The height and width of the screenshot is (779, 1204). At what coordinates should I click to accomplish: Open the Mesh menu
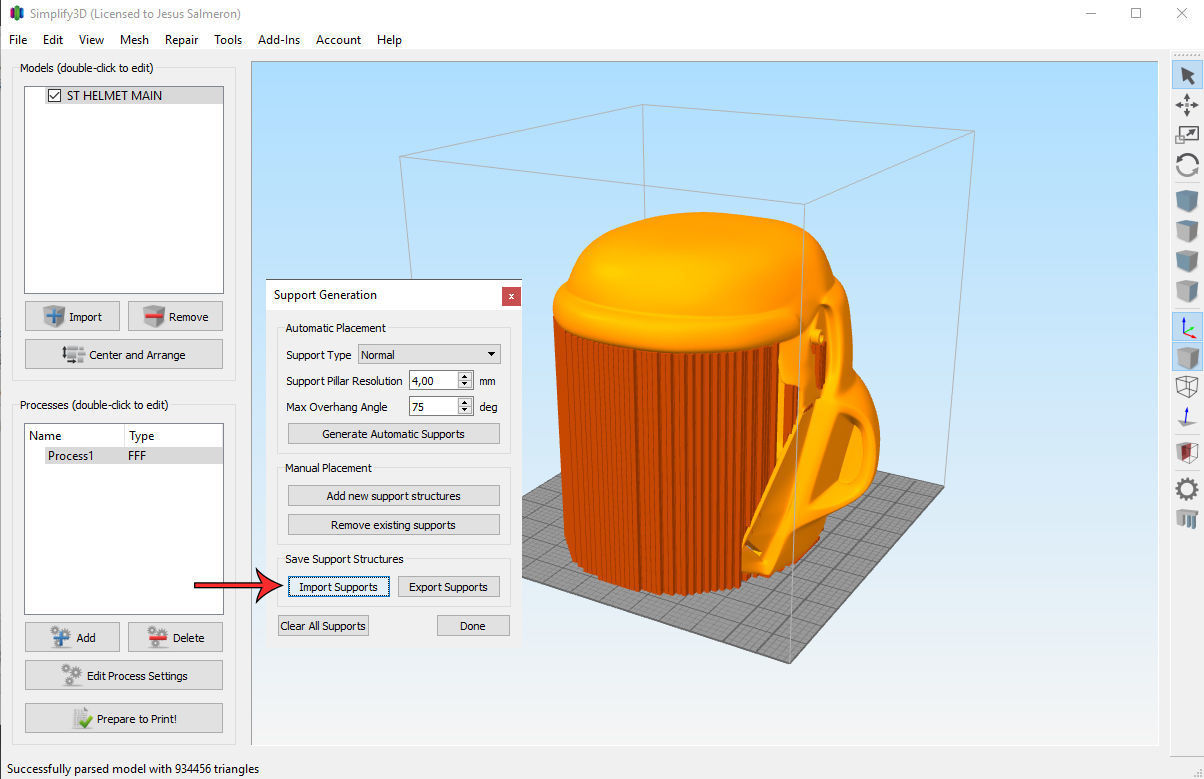coord(134,40)
